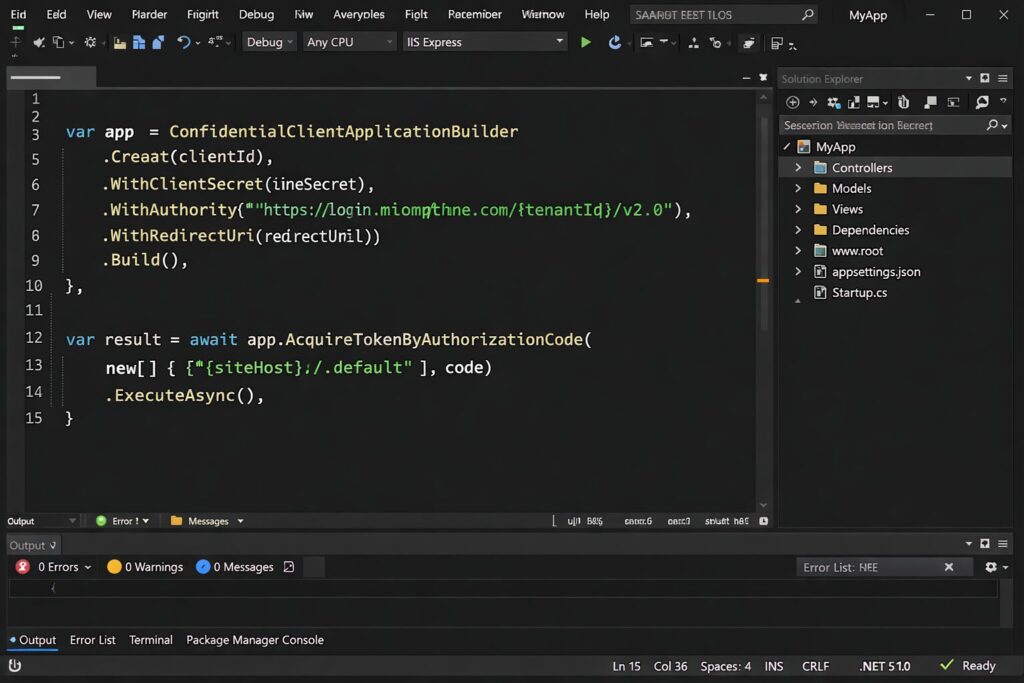Click the magnifier icon in the top search box
This screenshot has width=1024, height=683.
[807, 15]
